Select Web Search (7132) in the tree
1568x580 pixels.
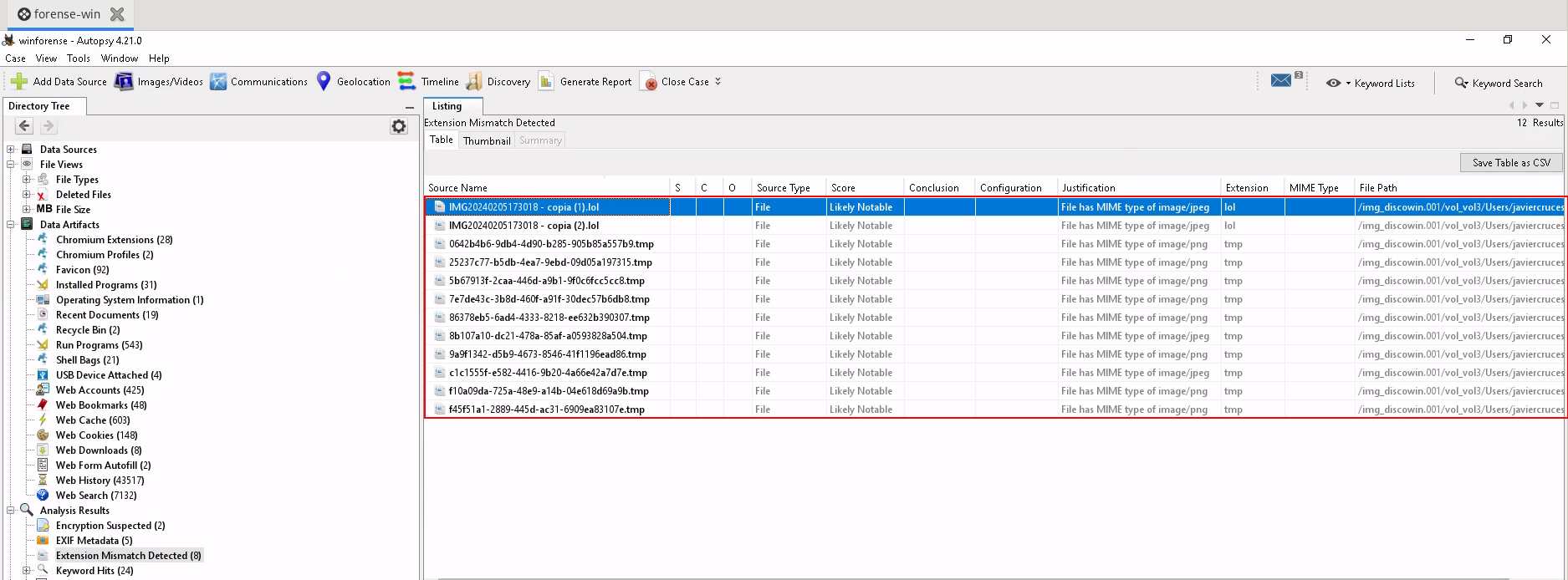click(x=96, y=496)
